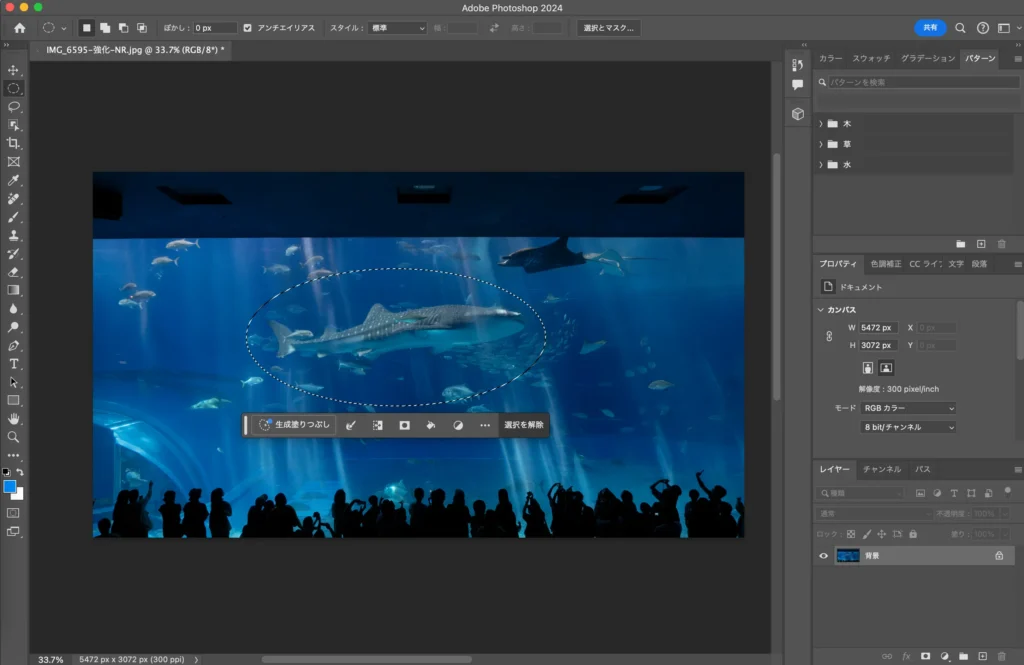1024x665 pixels.
Task: Select the Lasso tool
Action: coord(14,106)
